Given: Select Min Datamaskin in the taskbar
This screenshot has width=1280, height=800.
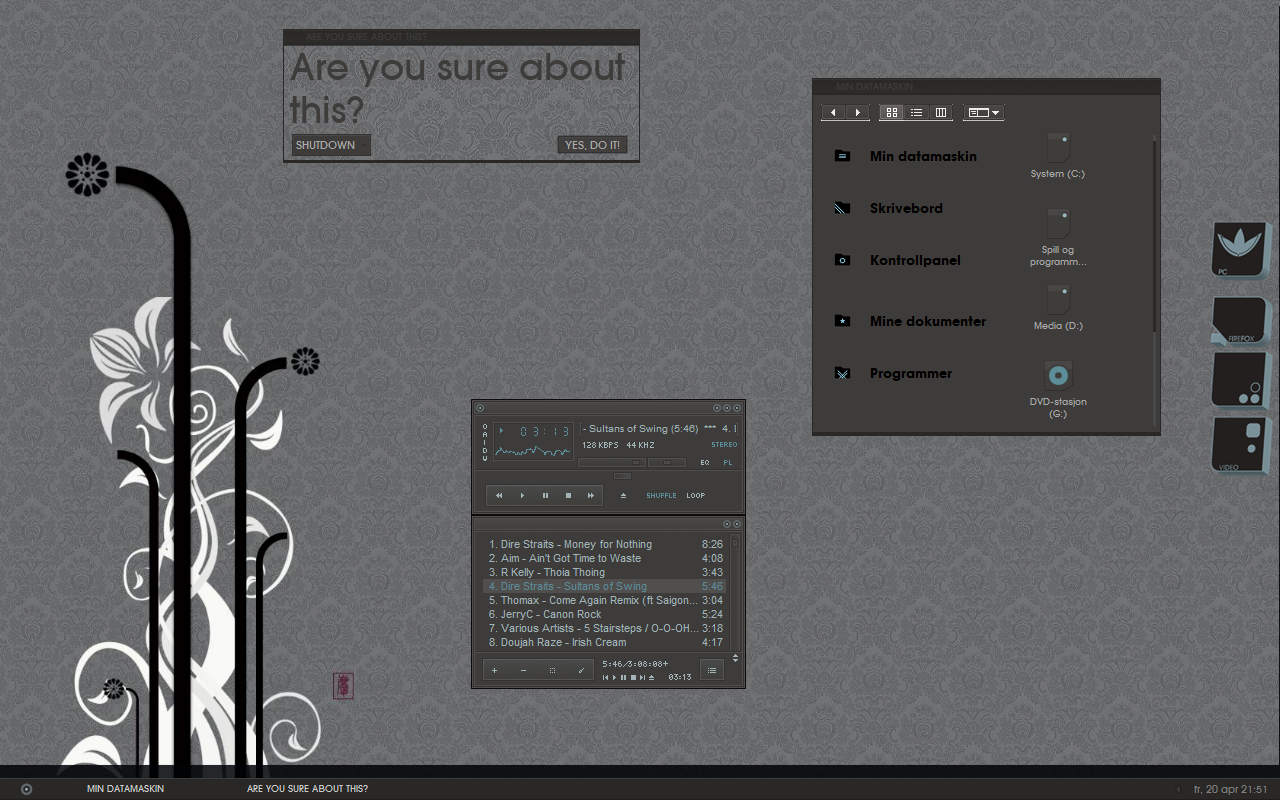Looking at the screenshot, I should (x=126, y=789).
